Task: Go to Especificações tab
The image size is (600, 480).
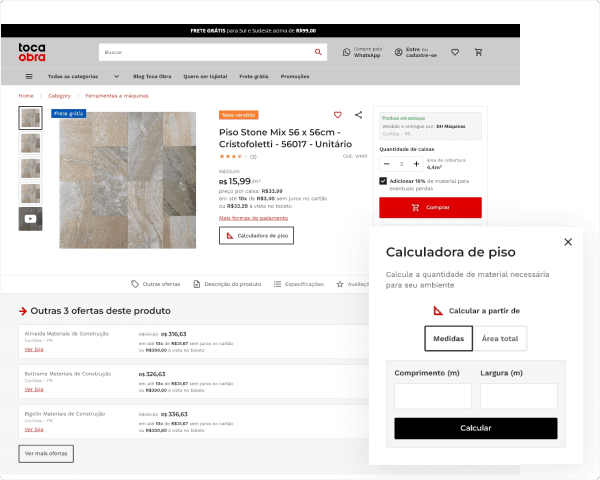Action: coord(299,284)
